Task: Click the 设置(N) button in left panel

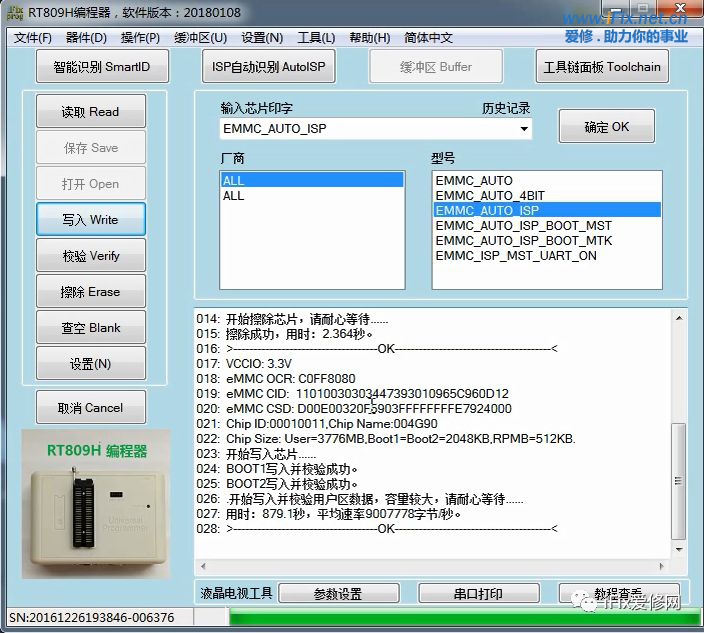Action: click(x=91, y=363)
